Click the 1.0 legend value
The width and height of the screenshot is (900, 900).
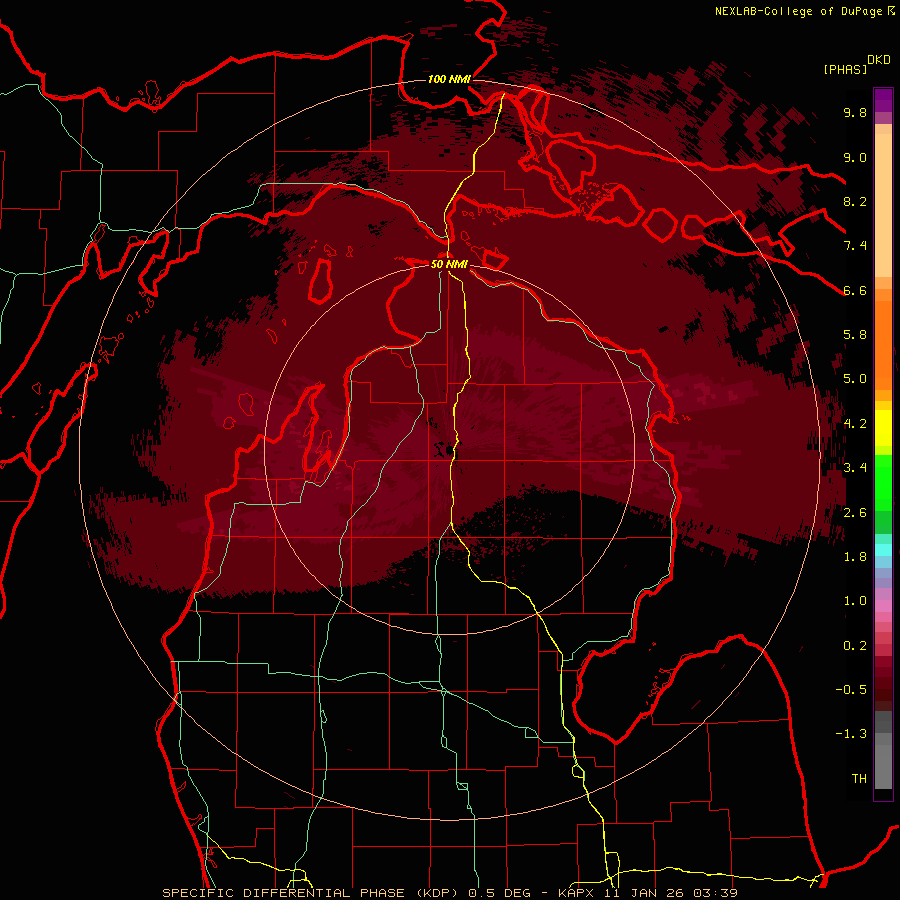855,601
